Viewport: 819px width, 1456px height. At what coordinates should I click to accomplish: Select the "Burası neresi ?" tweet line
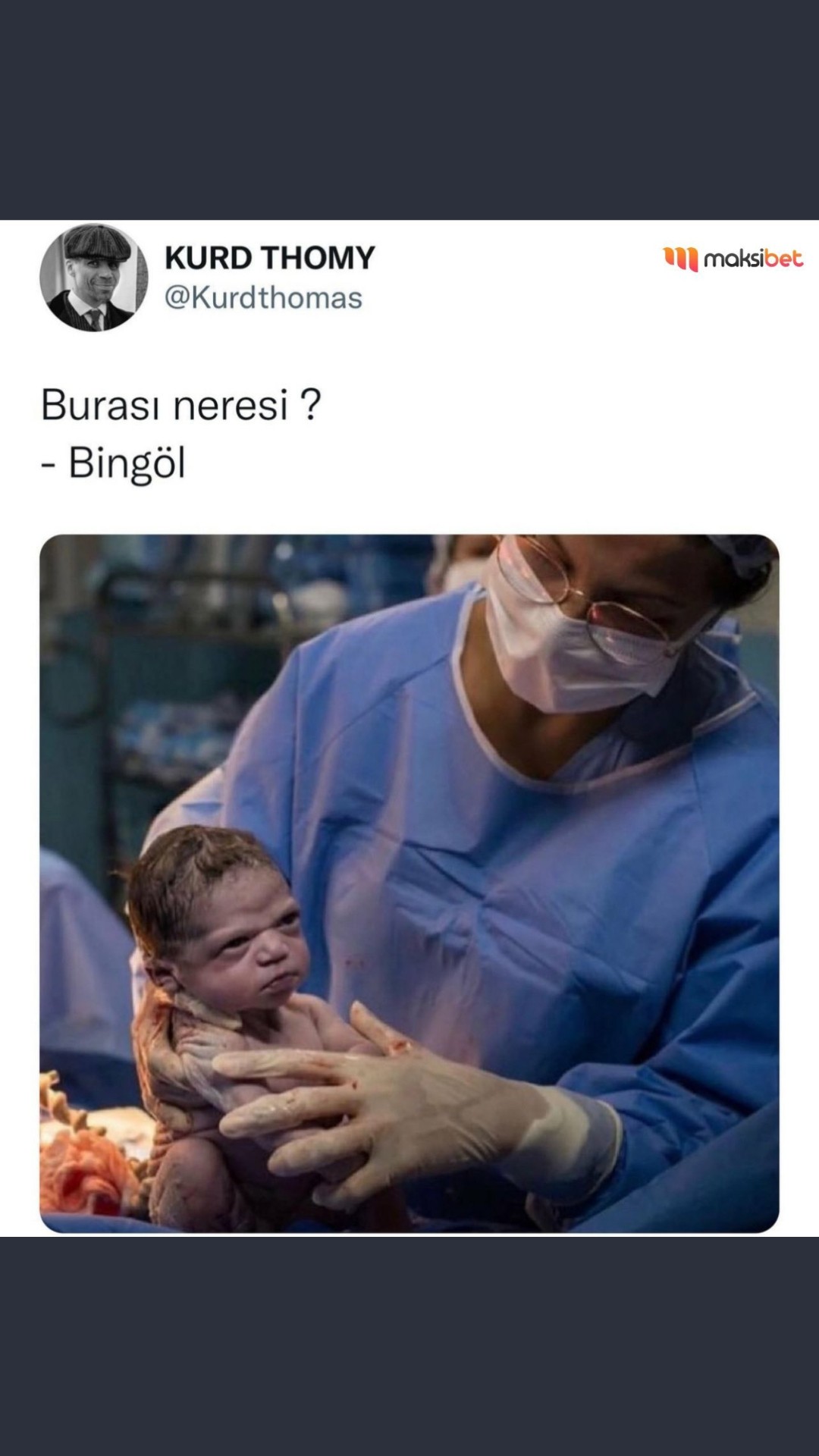pos(180,404)
